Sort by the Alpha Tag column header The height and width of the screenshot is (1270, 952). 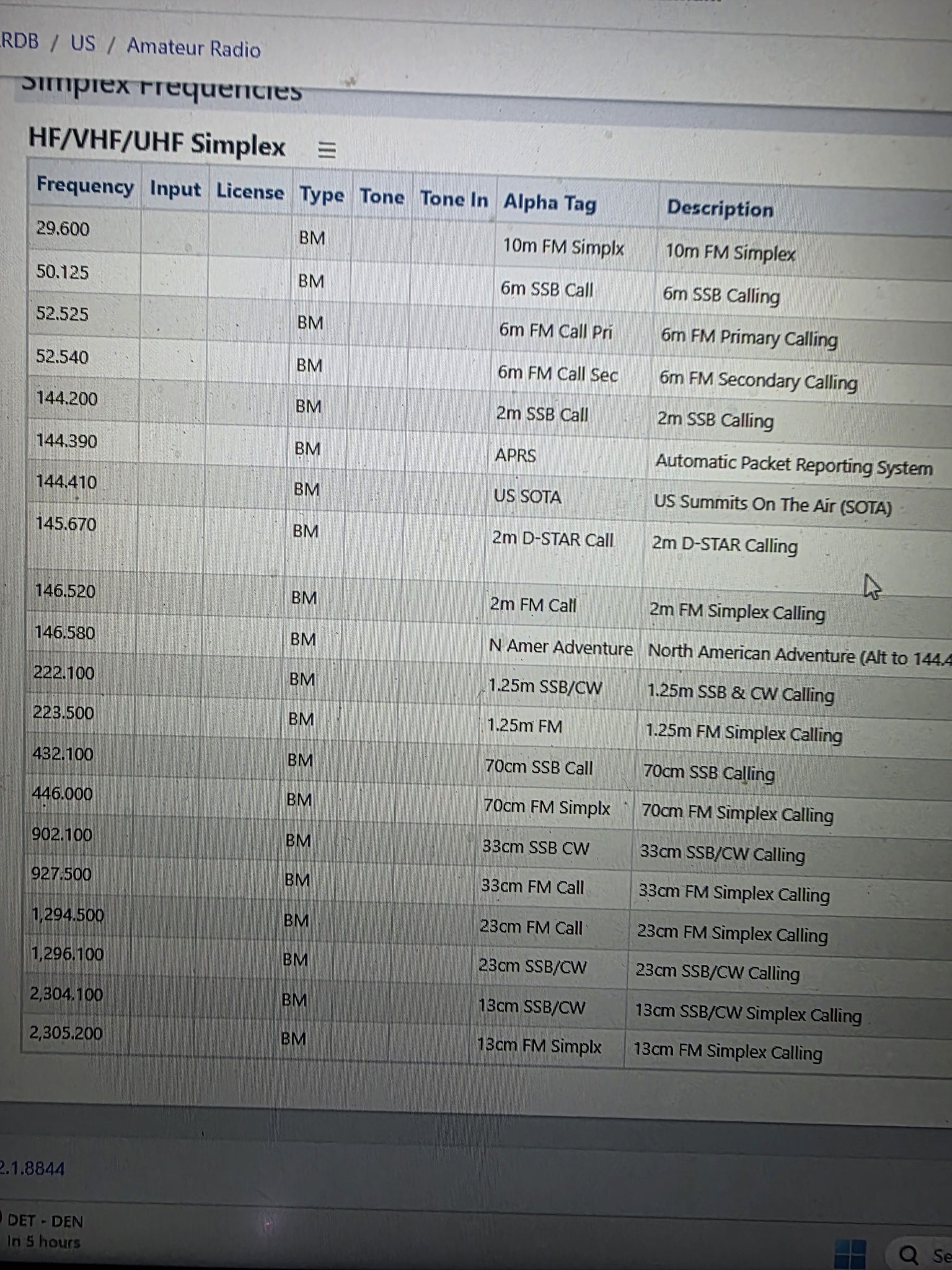(x=550, y=203)
